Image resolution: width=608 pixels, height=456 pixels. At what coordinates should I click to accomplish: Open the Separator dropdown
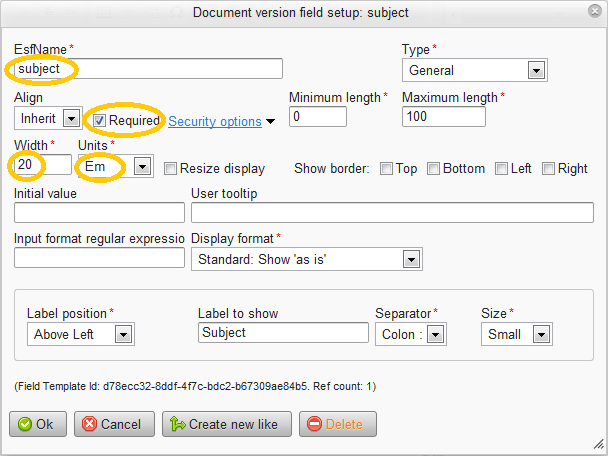coord(435,334)
